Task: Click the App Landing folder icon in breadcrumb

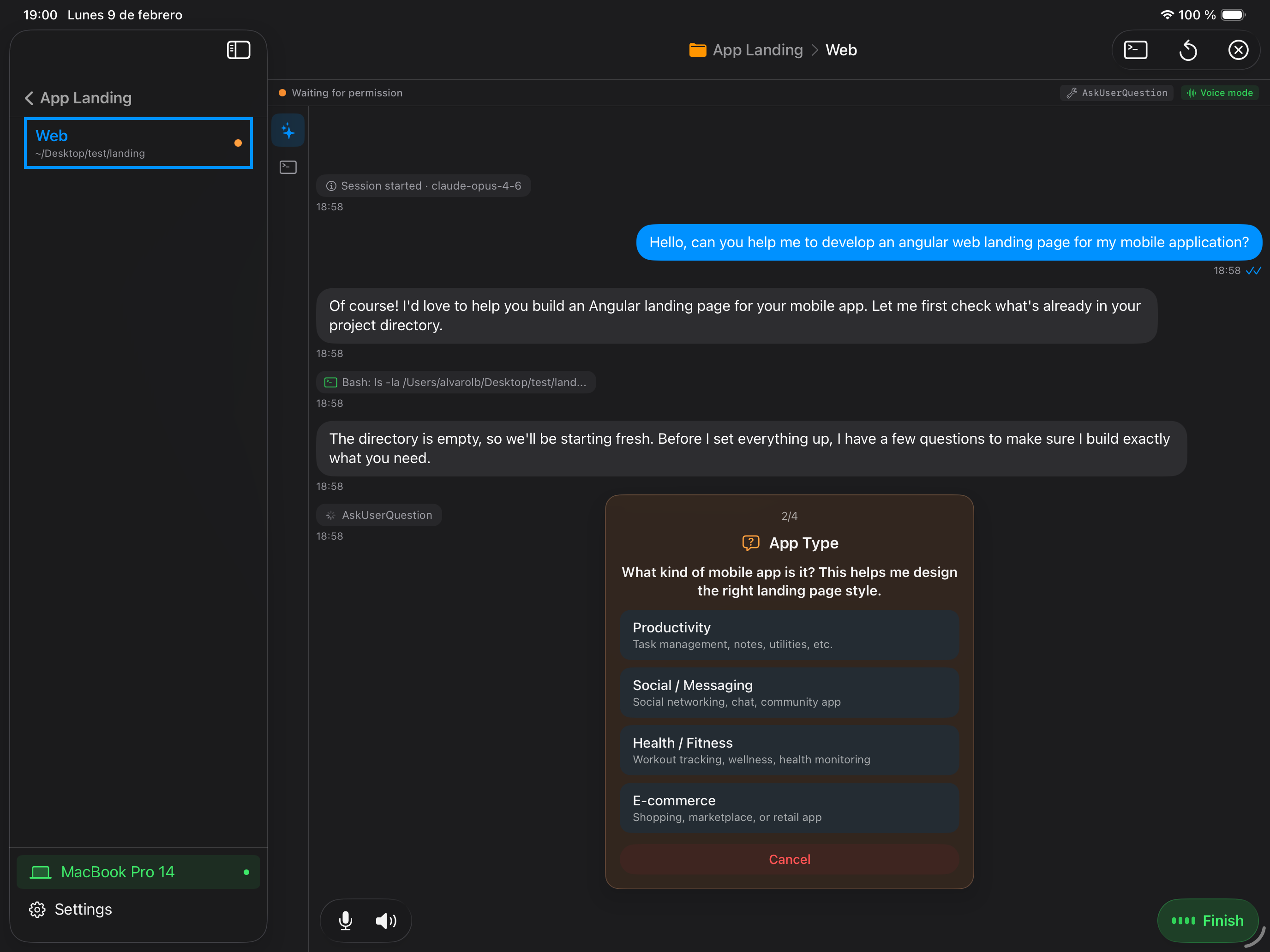Action: 698,50
